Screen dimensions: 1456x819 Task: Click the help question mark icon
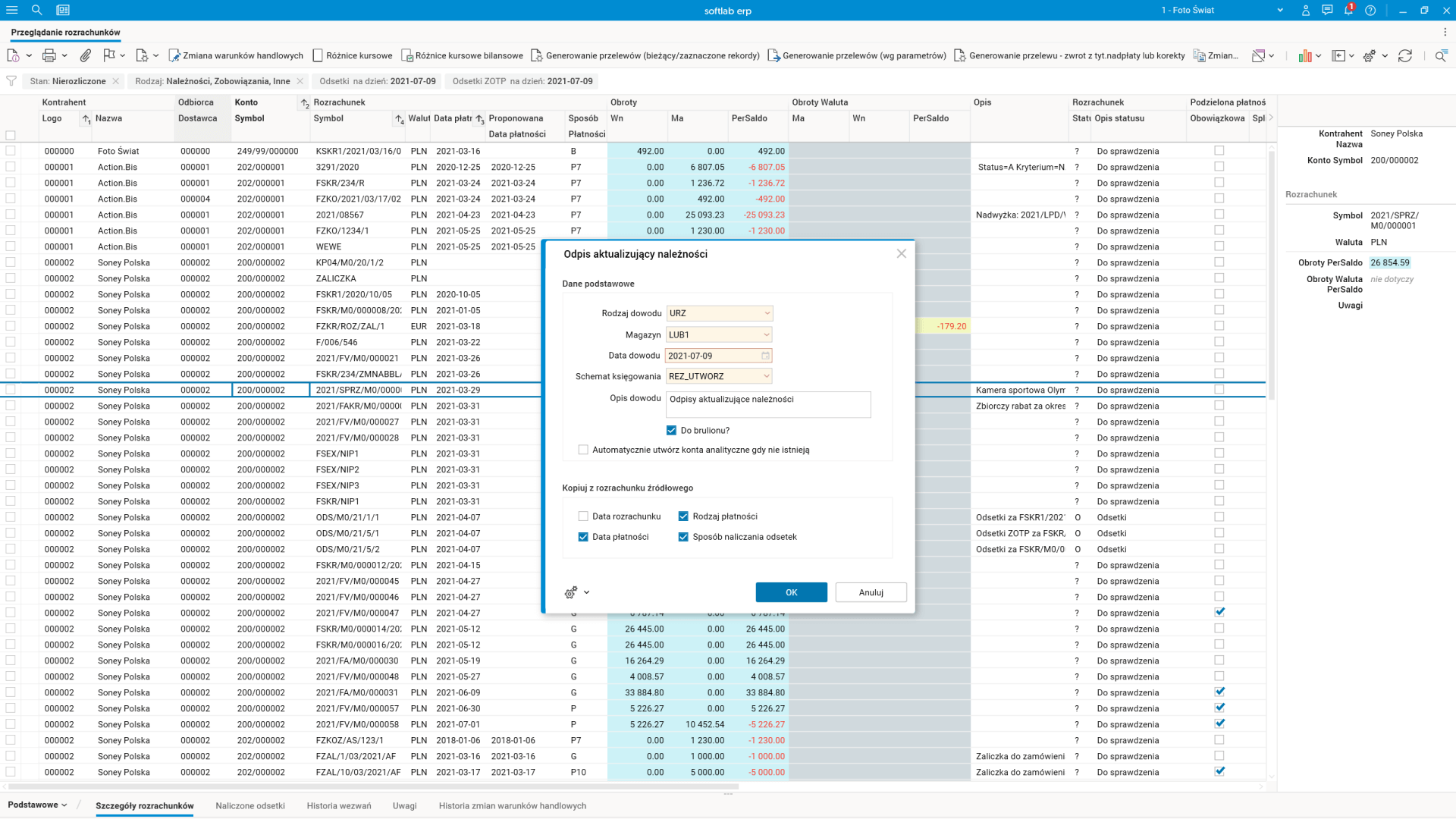[1370, 10]
